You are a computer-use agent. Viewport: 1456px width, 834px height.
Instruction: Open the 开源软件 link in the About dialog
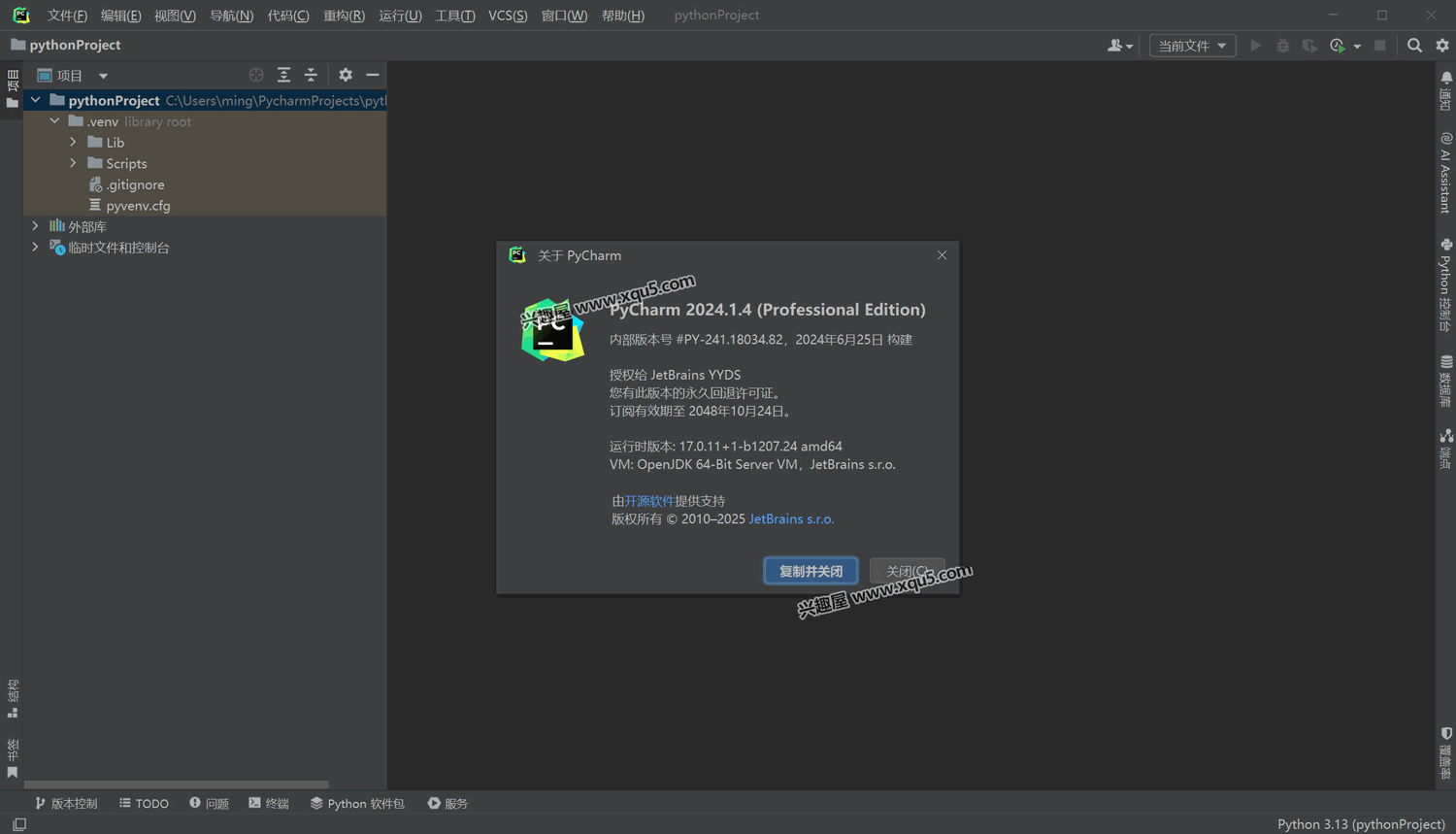(648, 500)
